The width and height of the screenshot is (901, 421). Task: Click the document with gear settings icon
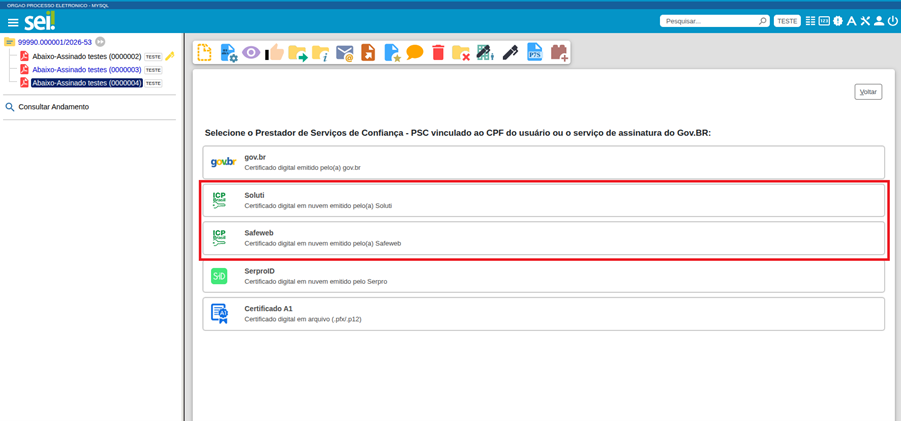(229, 52)
